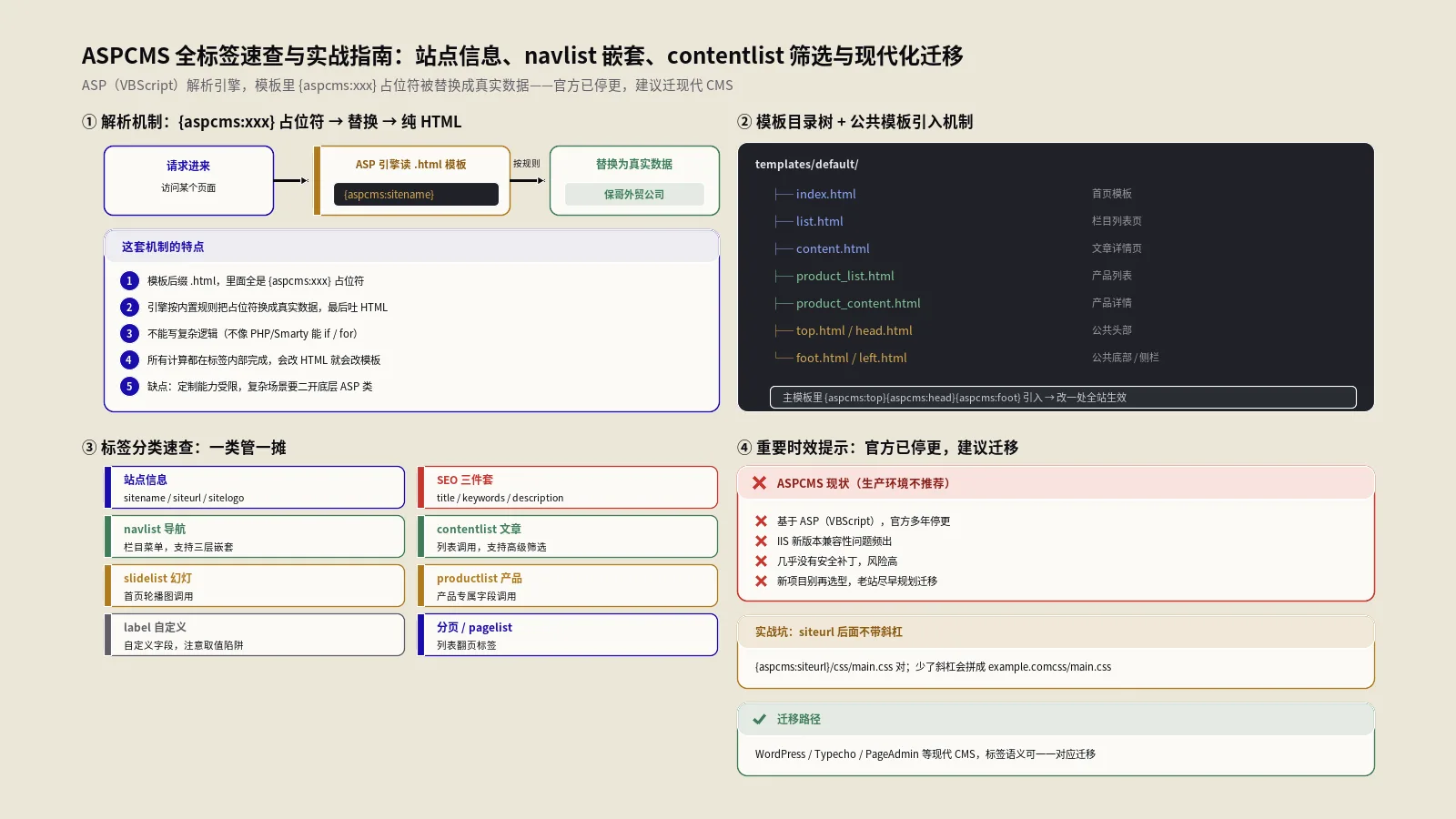This screenshot has height=819, width=1456.
Task: Open the "SEO 三件套" tag card
Action: click(568, 488)
